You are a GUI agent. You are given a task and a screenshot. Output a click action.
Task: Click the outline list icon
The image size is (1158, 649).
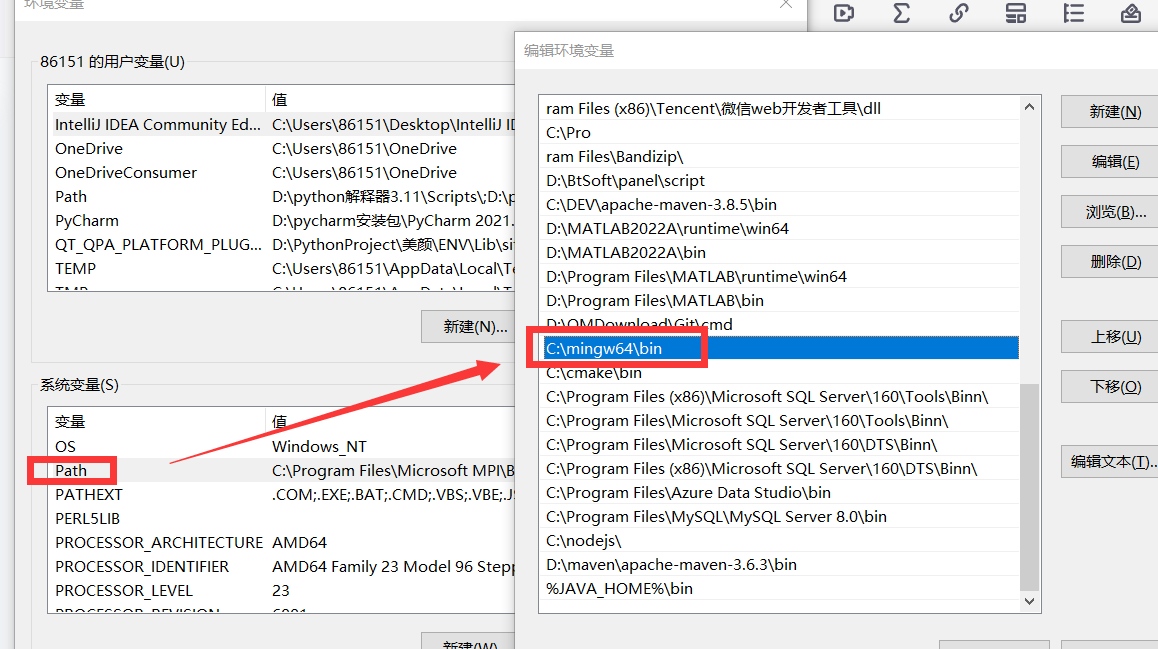pyautogui.click(x=1073, y=13)
